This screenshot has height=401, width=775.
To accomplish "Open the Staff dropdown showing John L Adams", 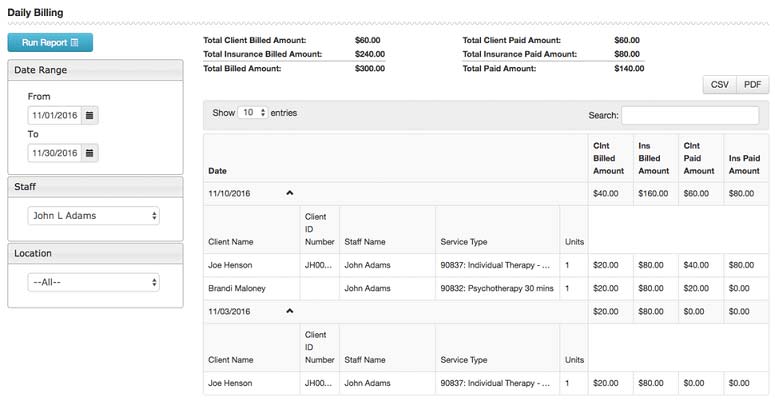I will 95,215.
